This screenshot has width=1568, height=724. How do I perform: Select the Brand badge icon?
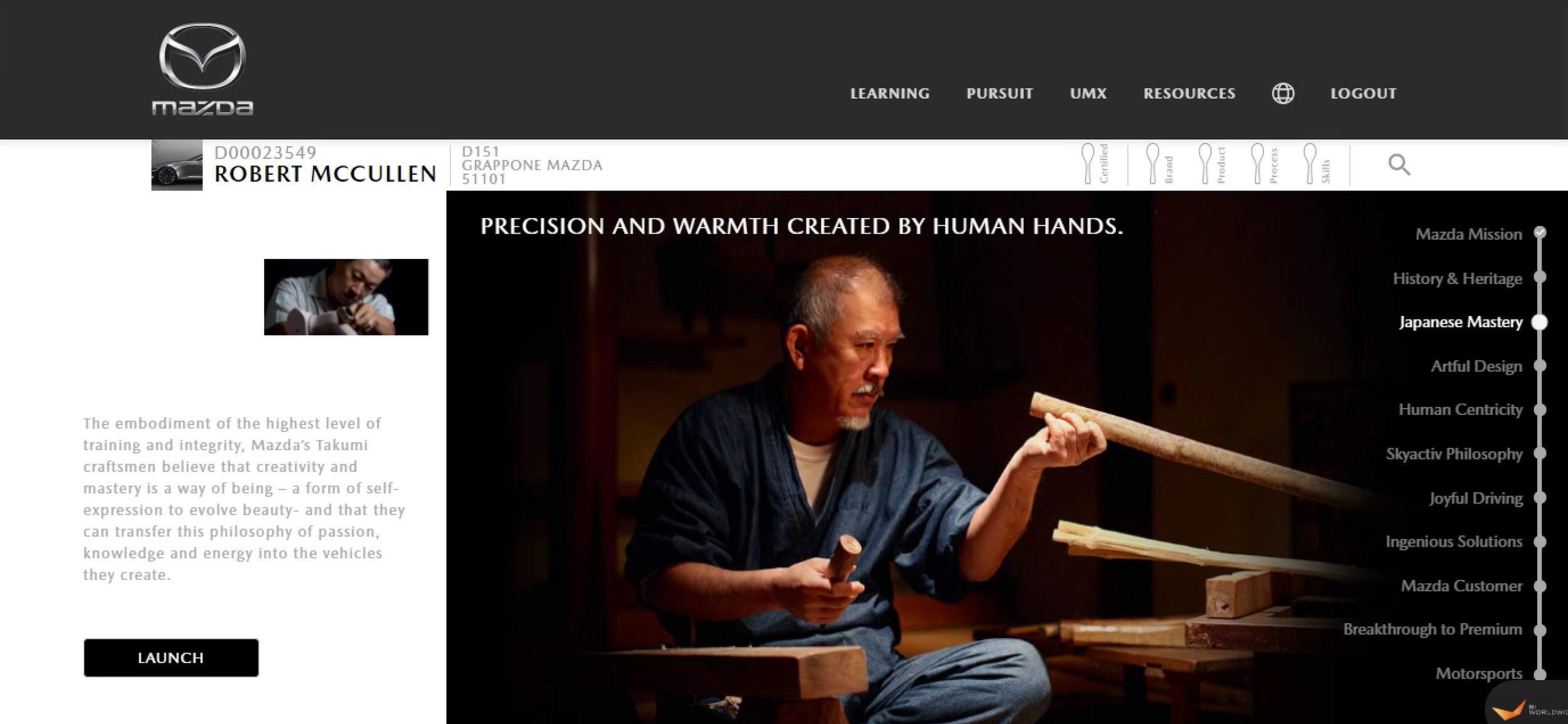tap(1158, 164)
